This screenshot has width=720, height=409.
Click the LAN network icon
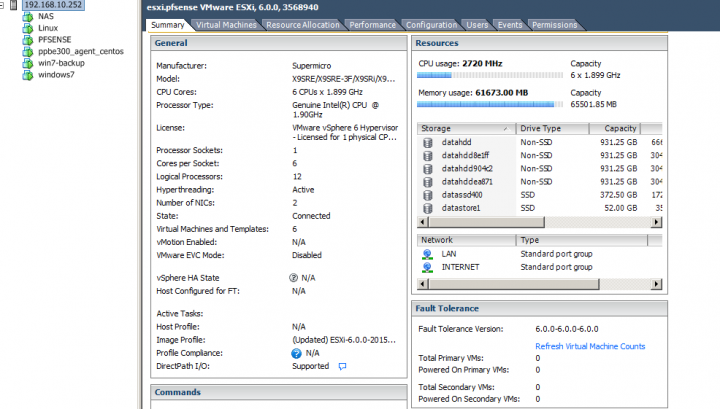point(427,254)
